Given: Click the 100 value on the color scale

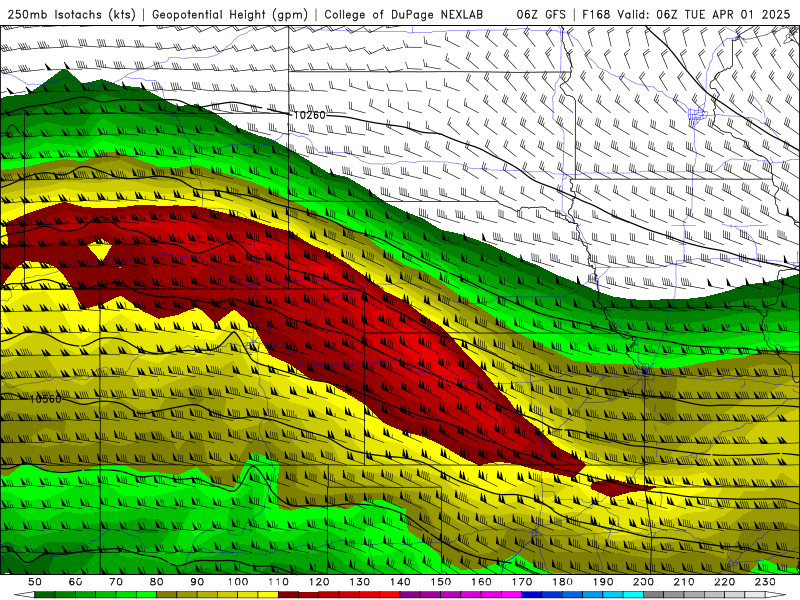Looking at the screenshot, I should click(x=238, y=582).
